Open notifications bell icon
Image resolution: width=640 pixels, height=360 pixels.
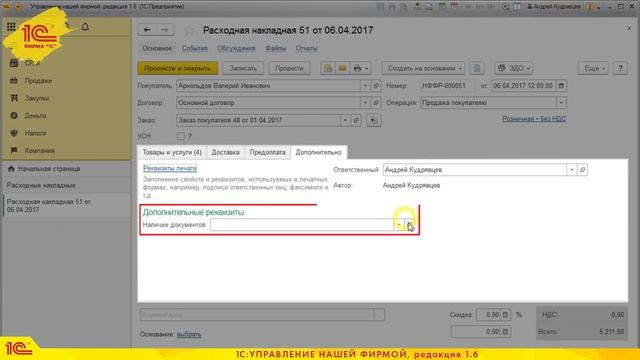[x=85, y=27]
